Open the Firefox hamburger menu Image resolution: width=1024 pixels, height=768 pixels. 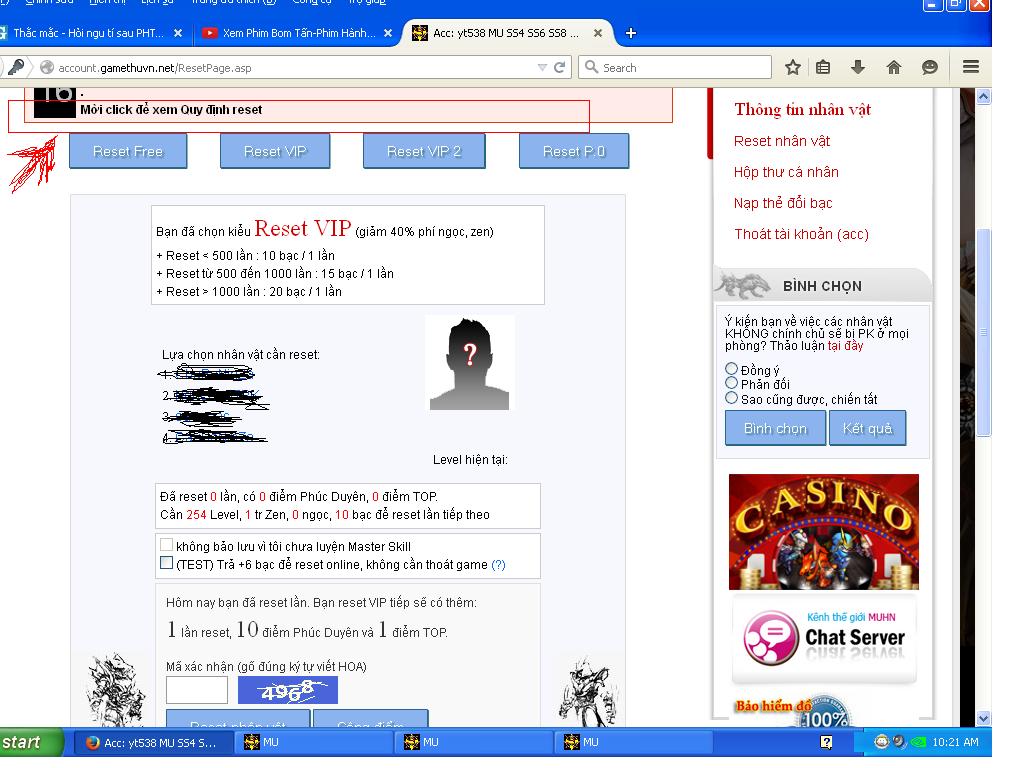[970, 67]
